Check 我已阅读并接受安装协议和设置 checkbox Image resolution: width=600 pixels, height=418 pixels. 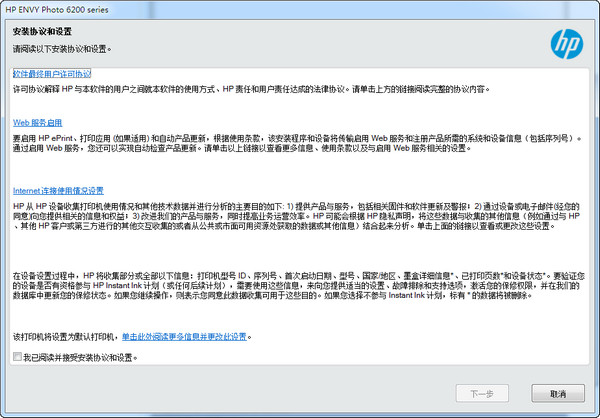point(17,357)
